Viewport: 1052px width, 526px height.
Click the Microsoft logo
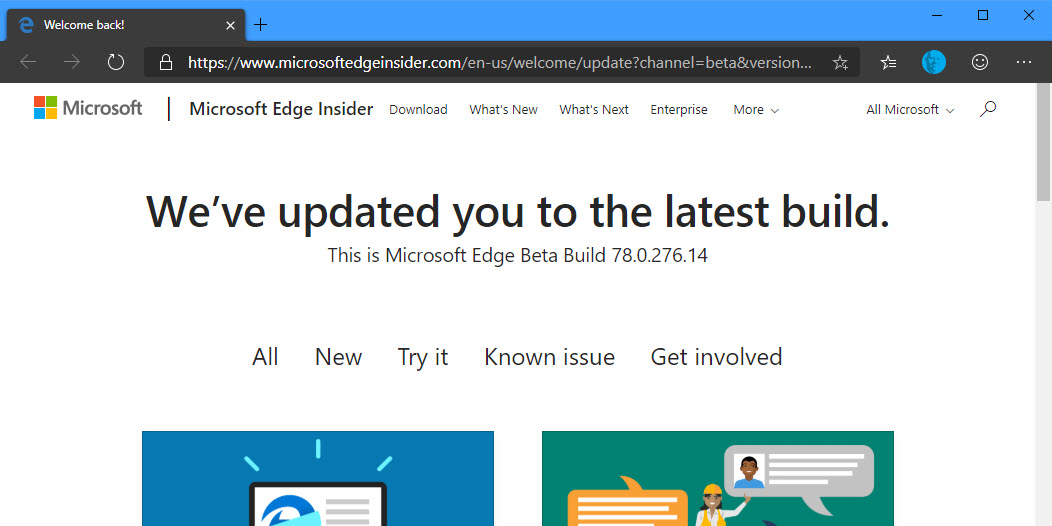tap(88, 107)
